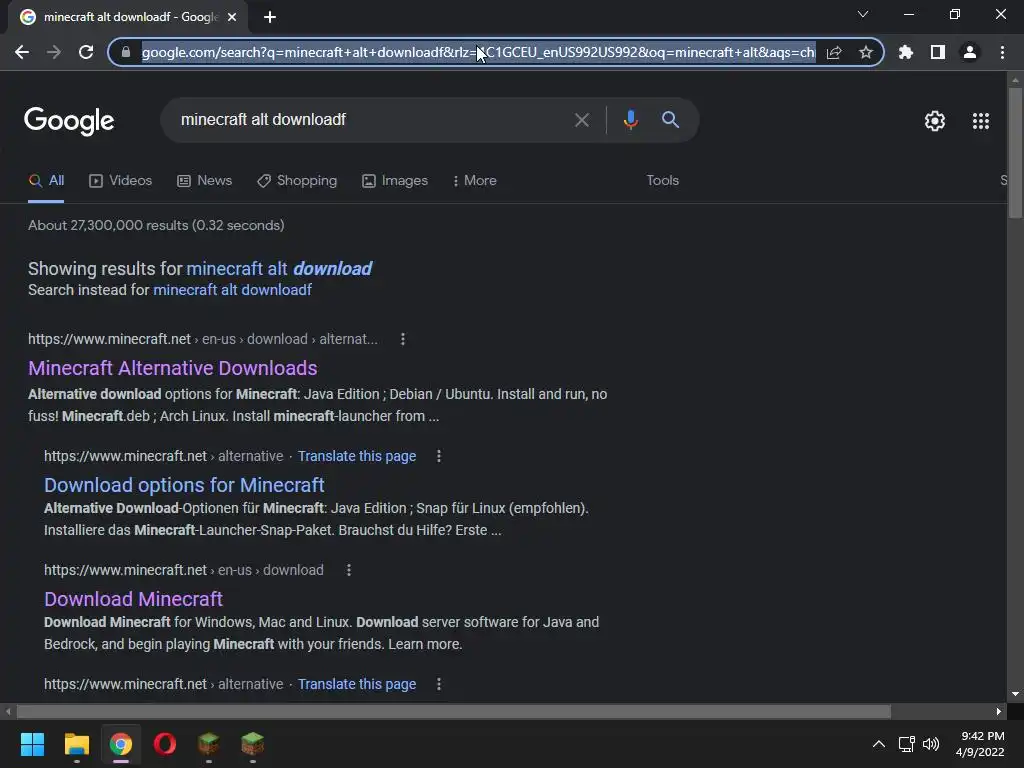This screenshot has height=768, width=1024.
Task: Switch to the News tab
Action: click(204, 181)
